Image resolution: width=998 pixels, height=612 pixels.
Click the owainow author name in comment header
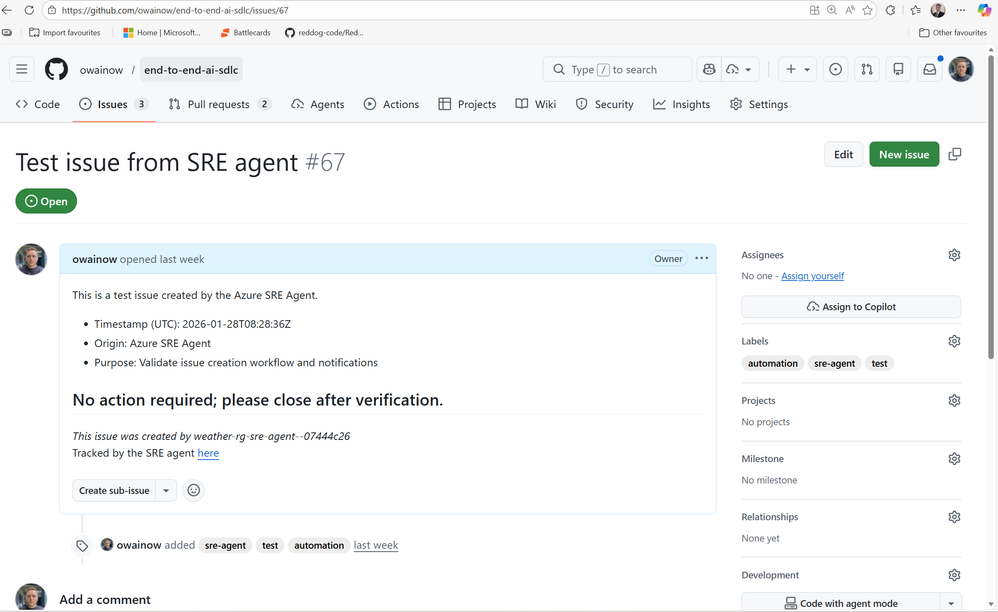[94, 259]
